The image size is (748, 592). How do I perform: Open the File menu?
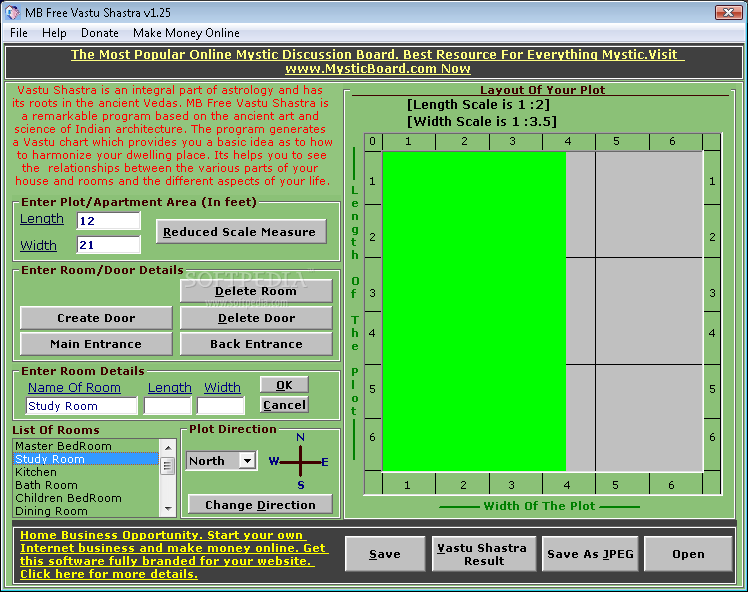tap(19, 33)
